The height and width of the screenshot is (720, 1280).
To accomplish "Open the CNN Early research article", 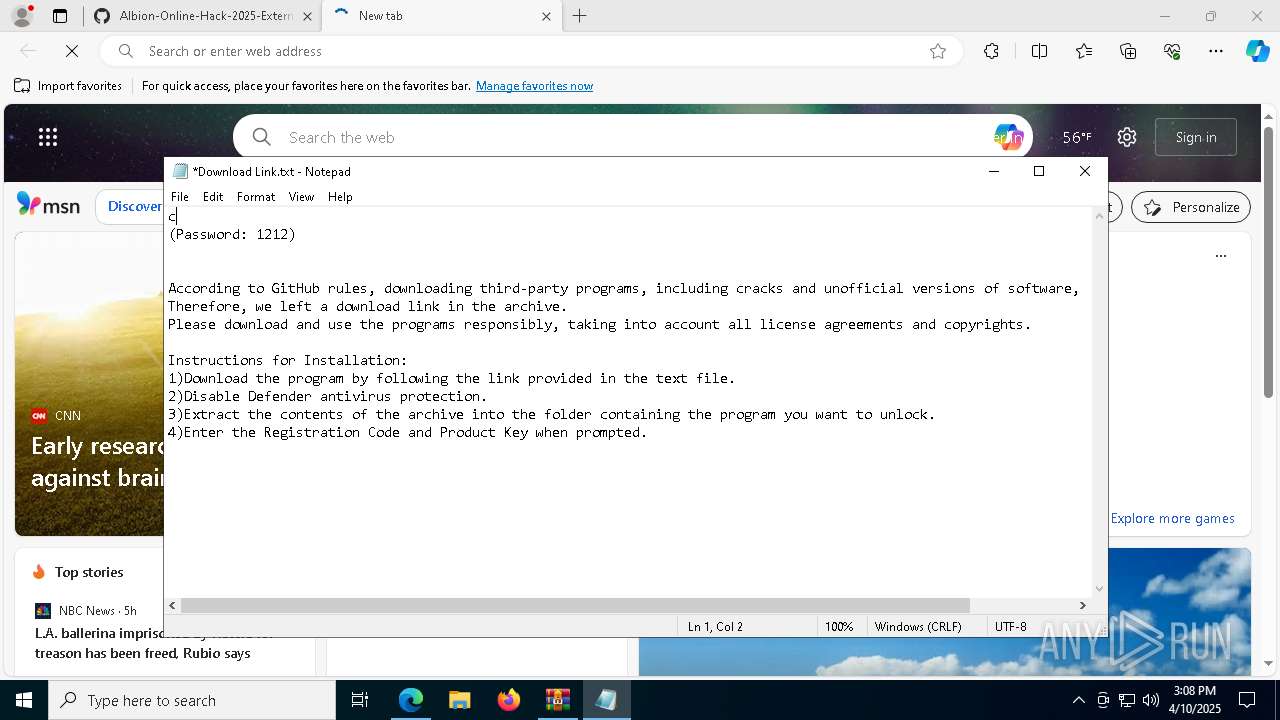I will point(97,461).
